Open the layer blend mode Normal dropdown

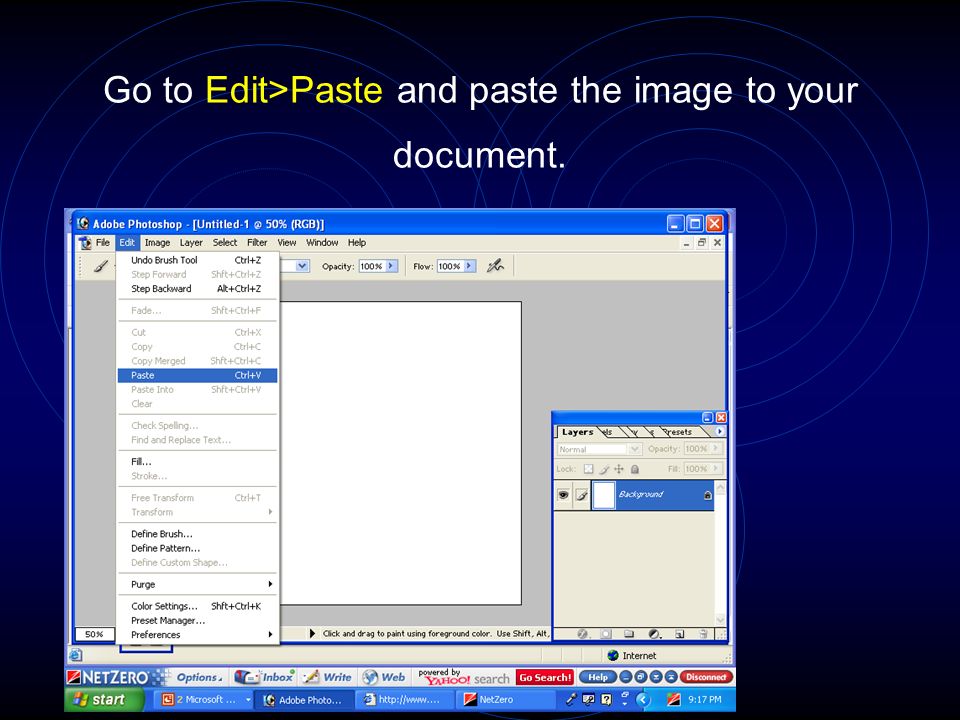coord(599,449)
